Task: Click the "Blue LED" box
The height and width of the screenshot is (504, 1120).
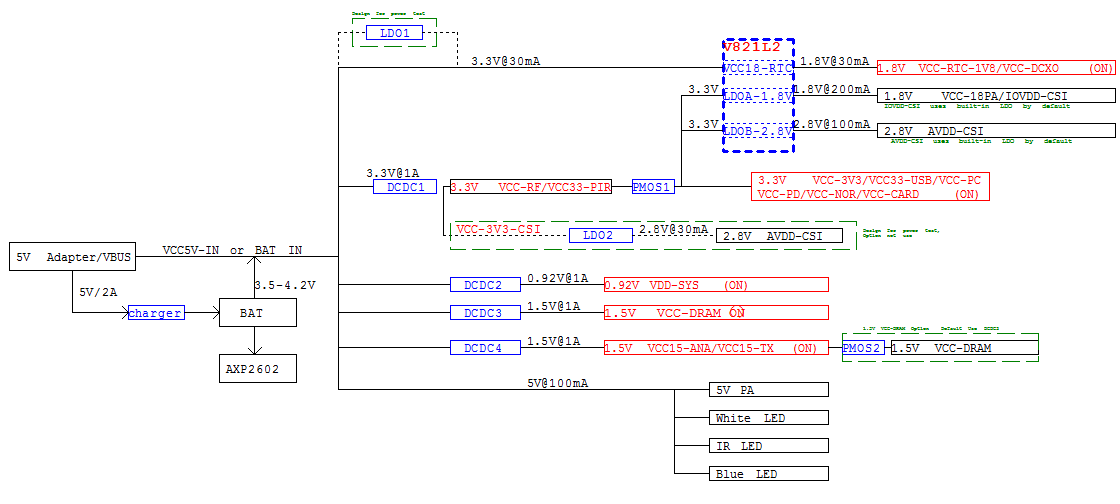Action: [769, 473]
